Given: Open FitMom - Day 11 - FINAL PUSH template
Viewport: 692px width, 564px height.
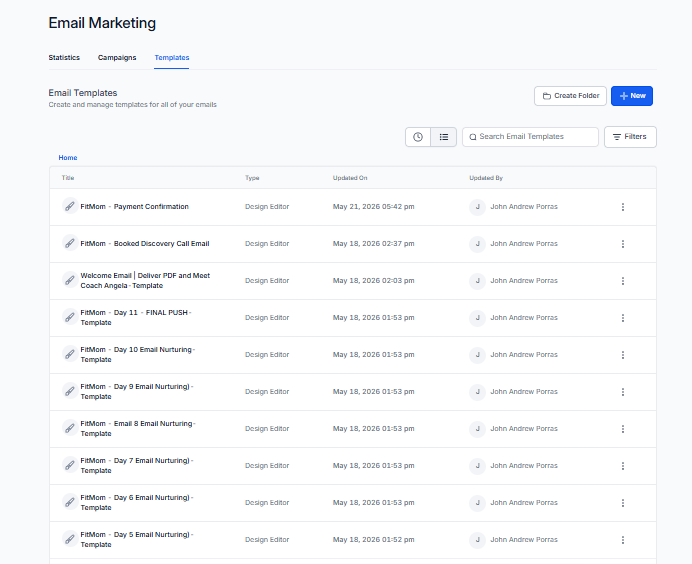Looking at the screenshot, I should coord(136,318).
